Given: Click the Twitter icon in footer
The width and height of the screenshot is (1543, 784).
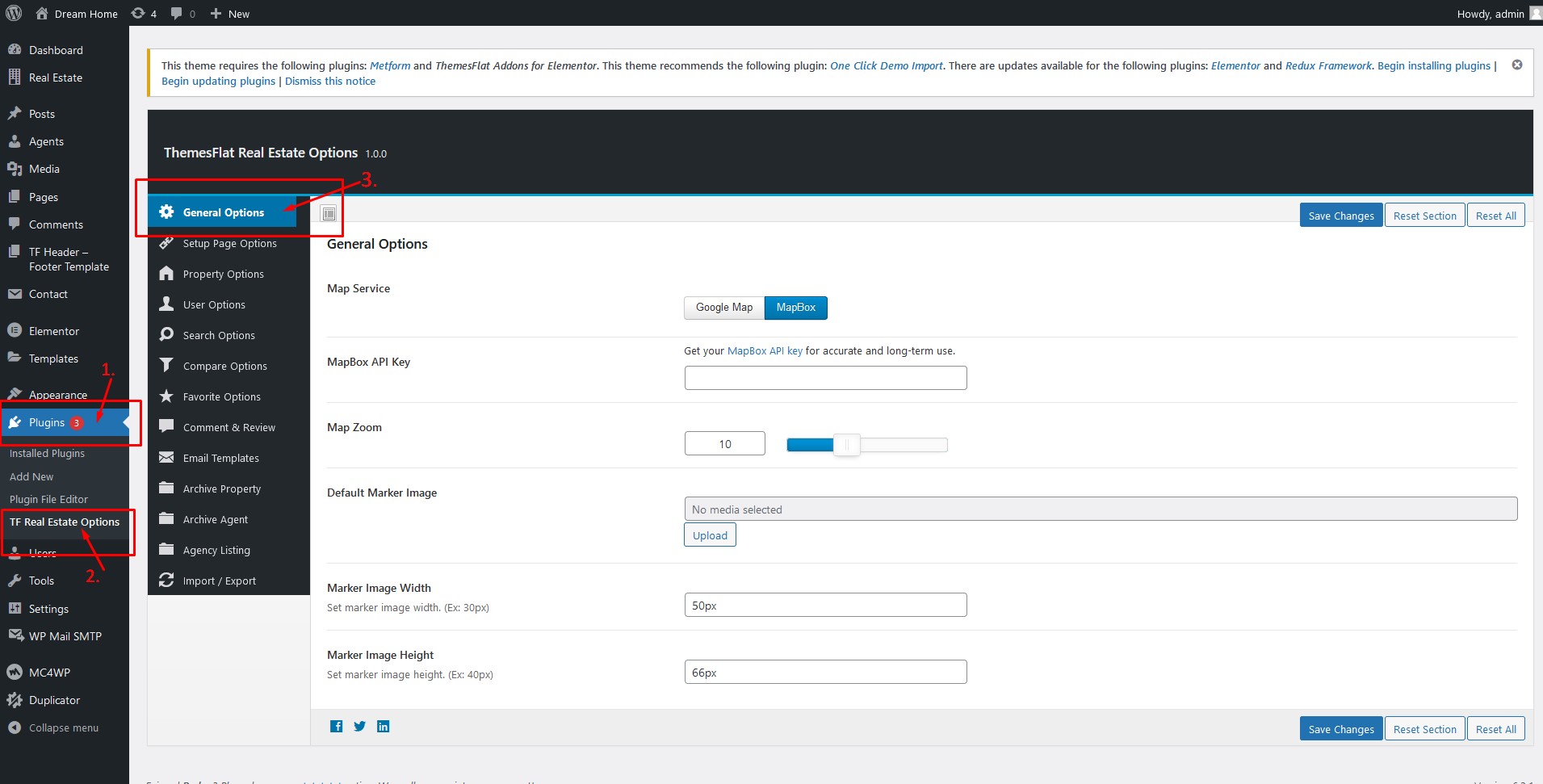Looking at the screenshot, I should pyautogui.click(x=360, y=727).
